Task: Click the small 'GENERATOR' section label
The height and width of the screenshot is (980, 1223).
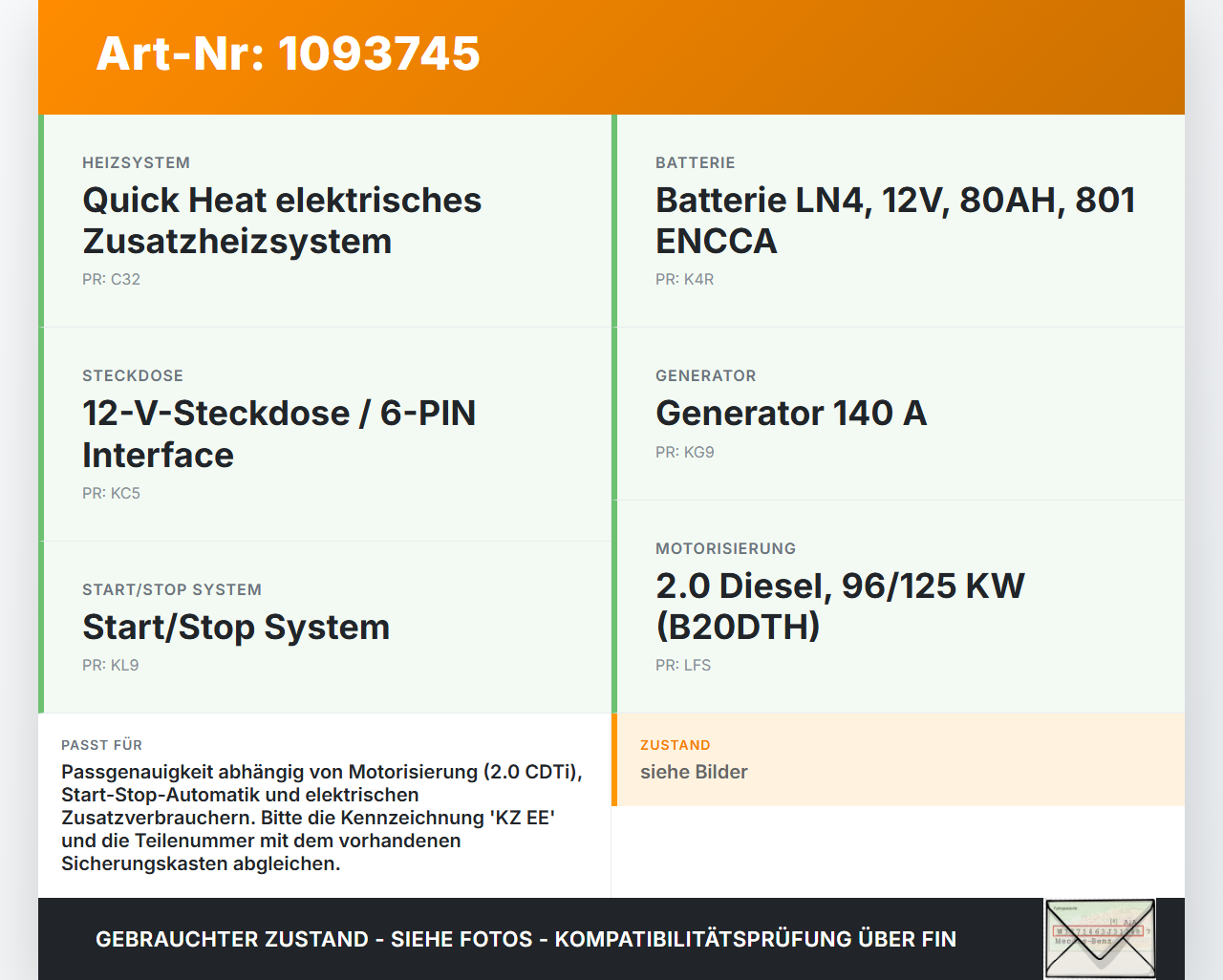Action: (706, 375)
